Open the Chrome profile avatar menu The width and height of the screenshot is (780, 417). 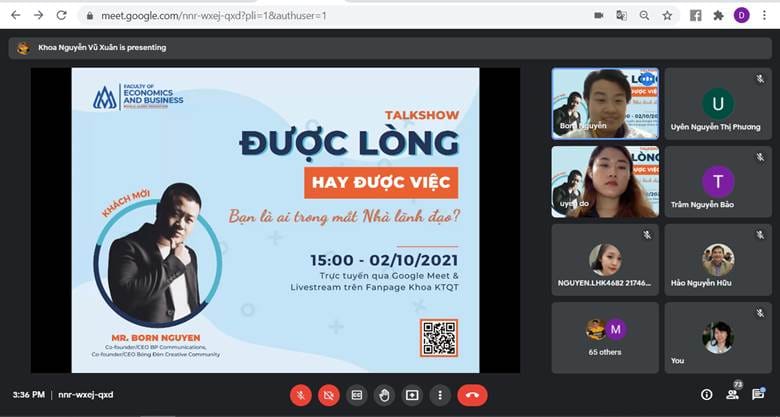tap(741, 15)
